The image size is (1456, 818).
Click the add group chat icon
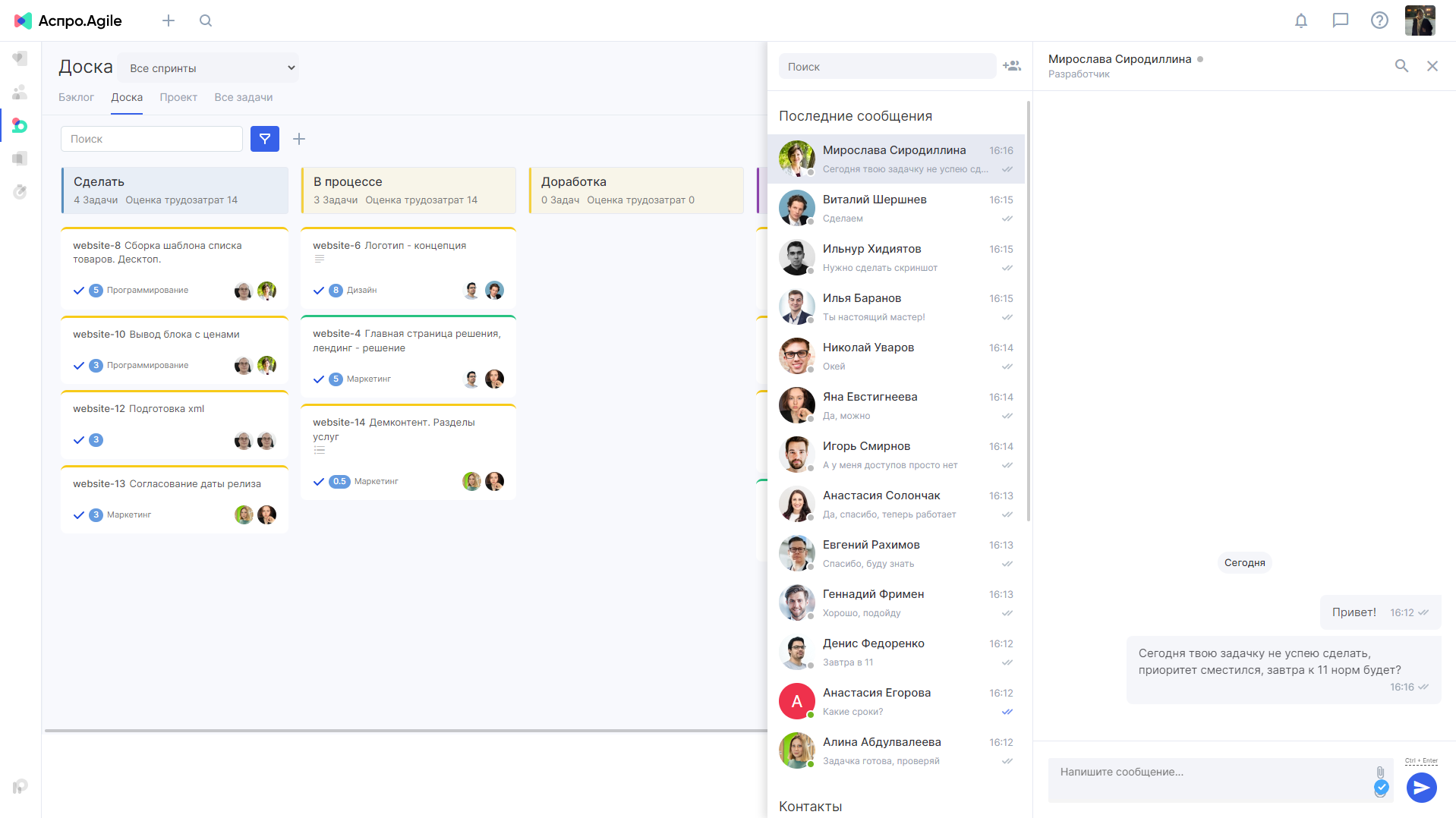click(1012, 66)
